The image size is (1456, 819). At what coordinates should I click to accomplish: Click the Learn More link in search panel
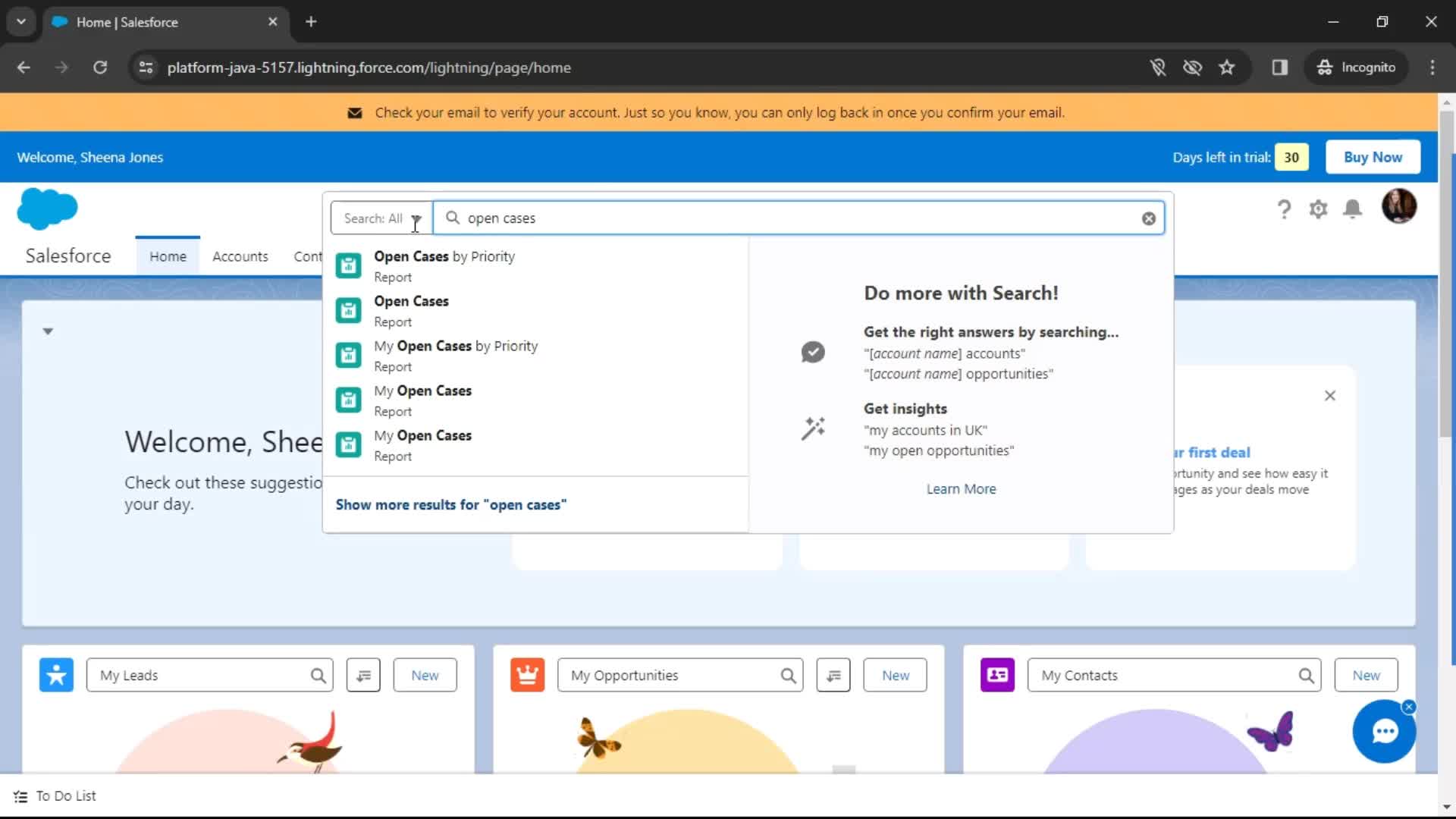[x=961, y=489]
